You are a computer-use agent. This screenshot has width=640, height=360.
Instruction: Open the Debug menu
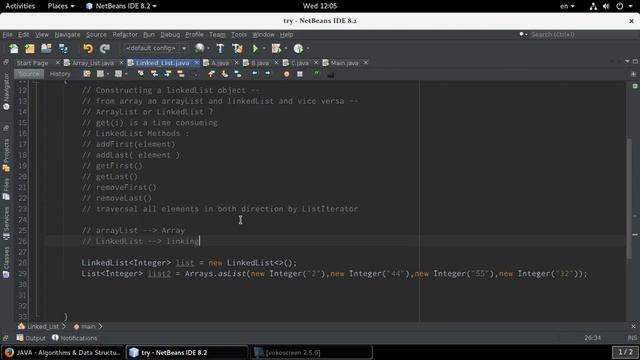click(170, 35)
